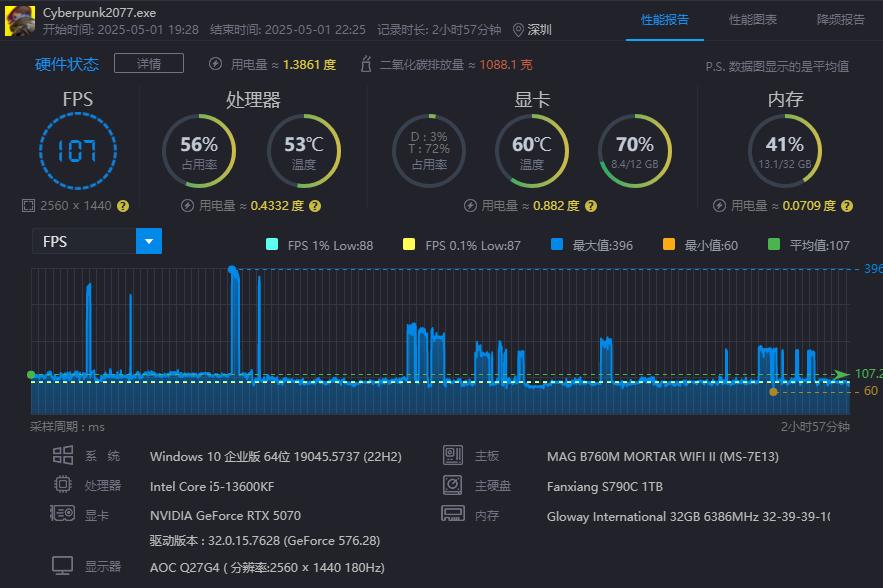This screenshot has height=588, width=883.
Task: Click the green start marker on FPS chart
Action: tap(31, 375)
